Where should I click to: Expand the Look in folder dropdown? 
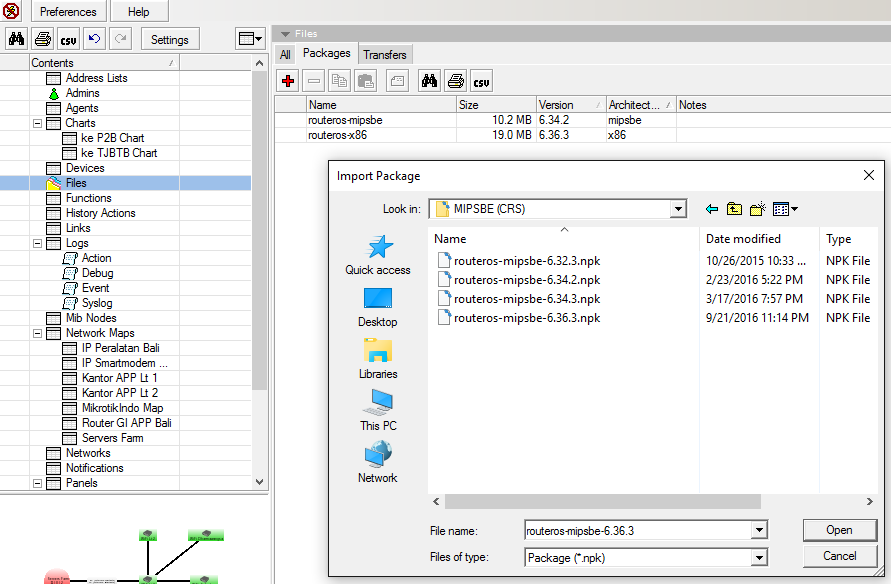click(x=678, y=209)
